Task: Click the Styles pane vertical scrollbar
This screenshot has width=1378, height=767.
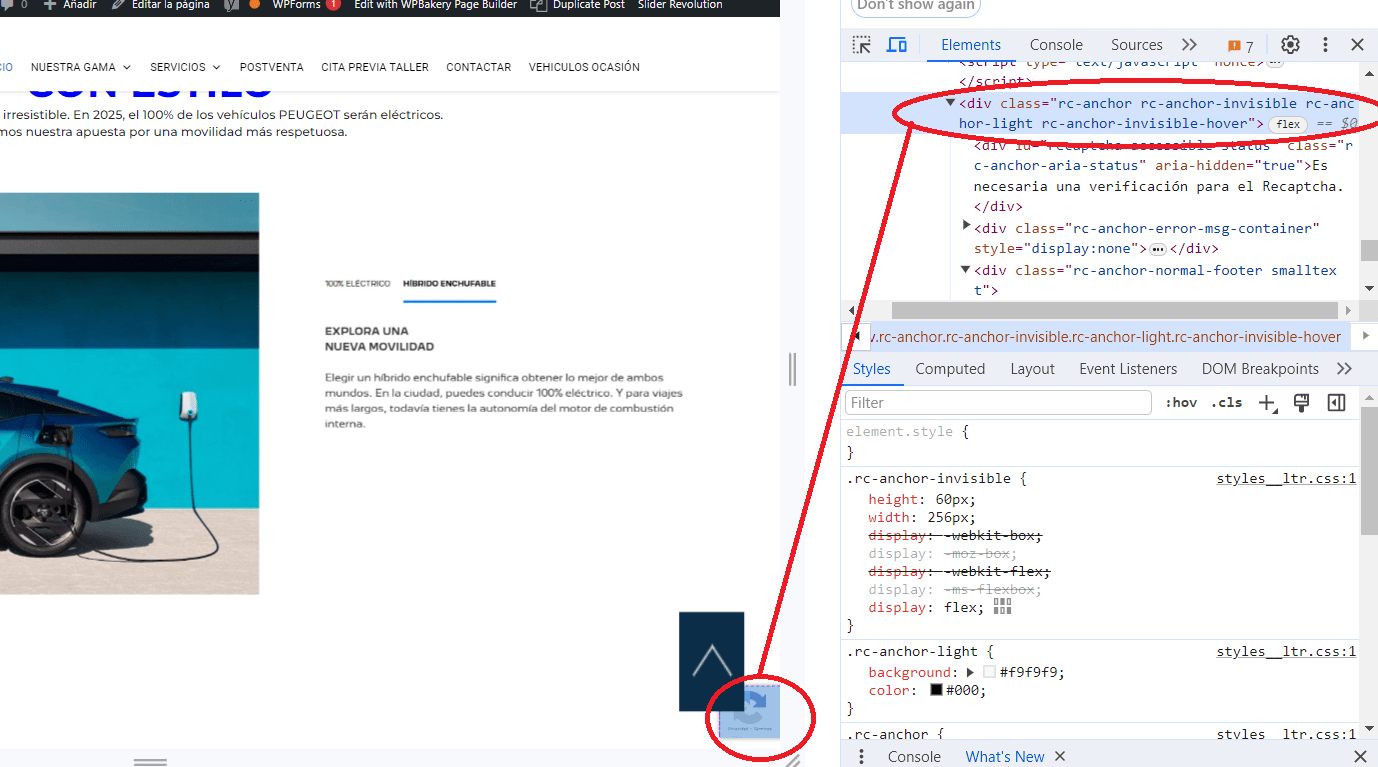Action: pyautogui.click(x=1369, y=470)
